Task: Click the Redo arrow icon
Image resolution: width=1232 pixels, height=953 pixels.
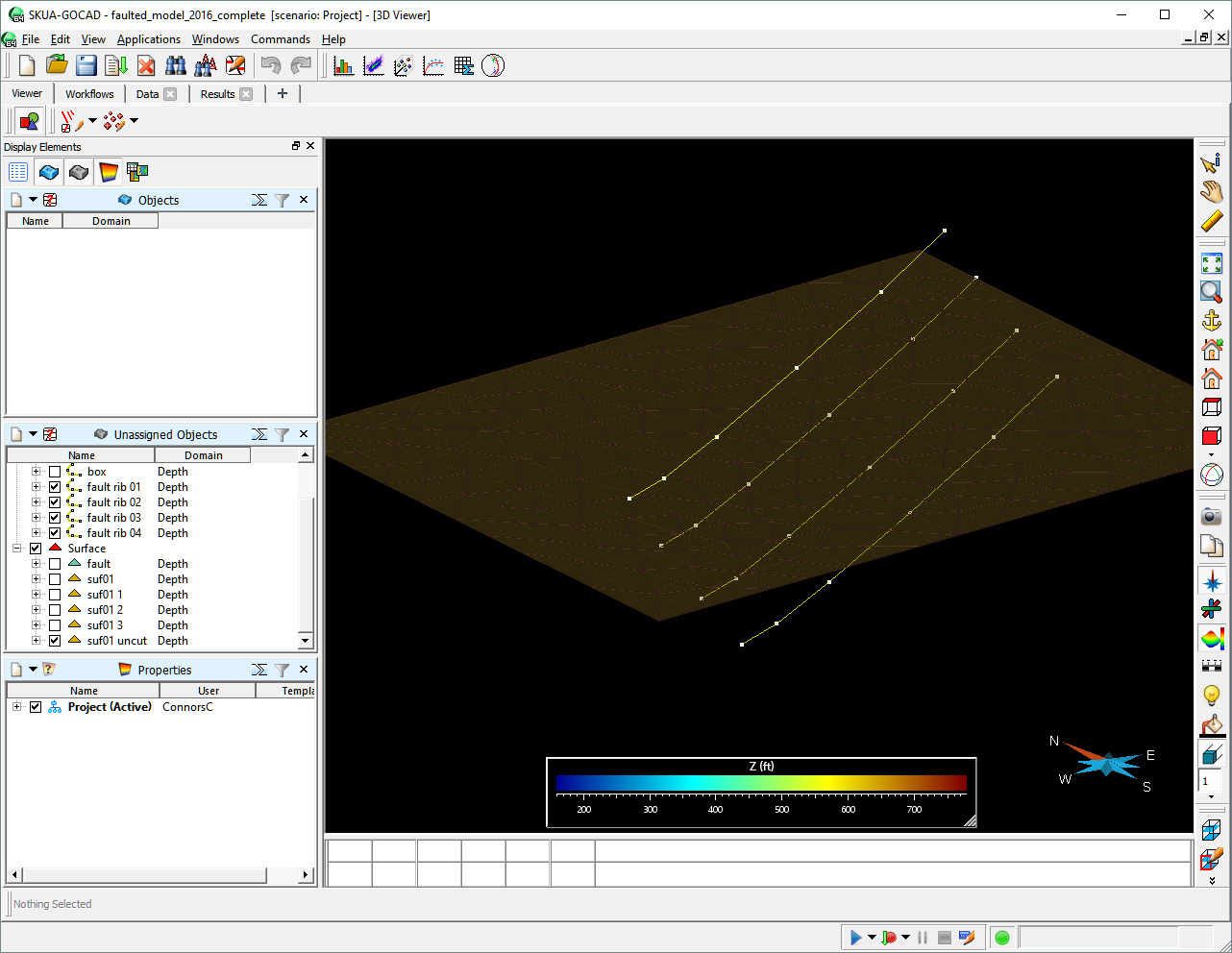Action: [301, 65]
